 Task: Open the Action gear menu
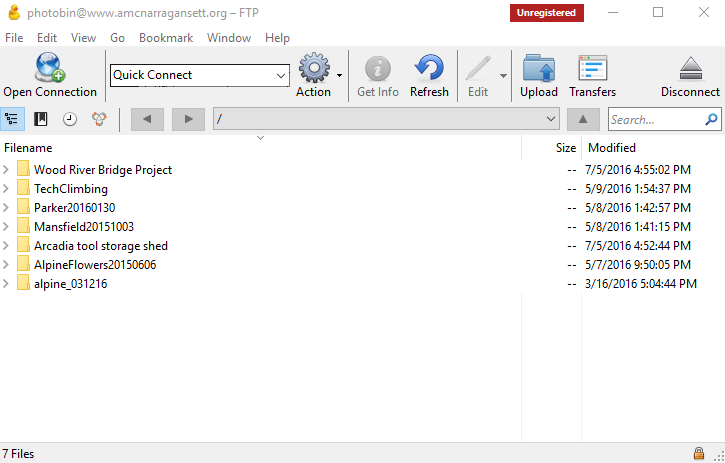pos(314,68)
